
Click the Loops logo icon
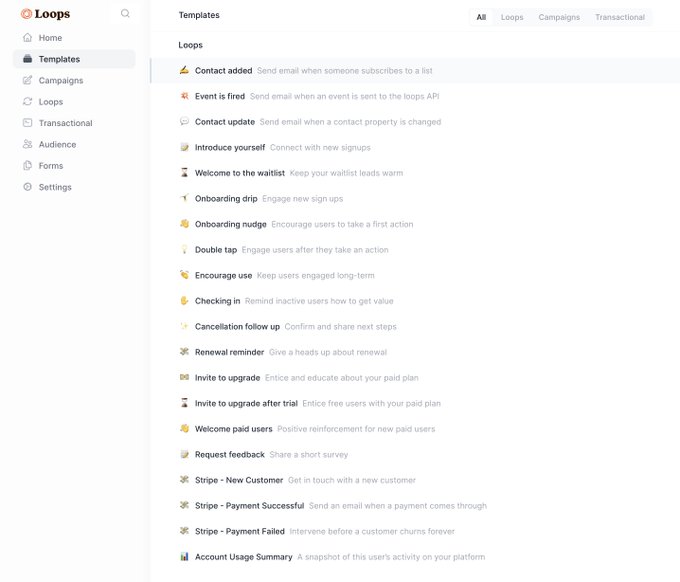[x=26, y=14]
